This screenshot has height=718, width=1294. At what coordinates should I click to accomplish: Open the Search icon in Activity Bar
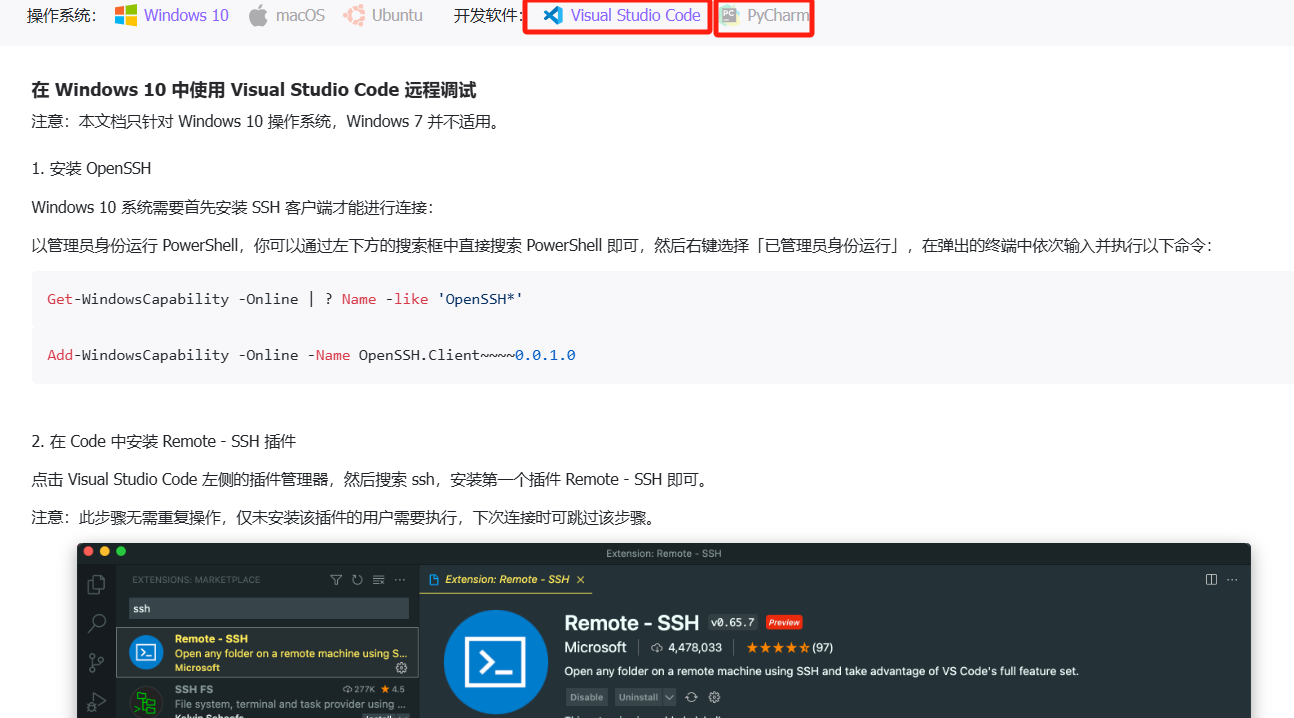(x=96, y=624)
